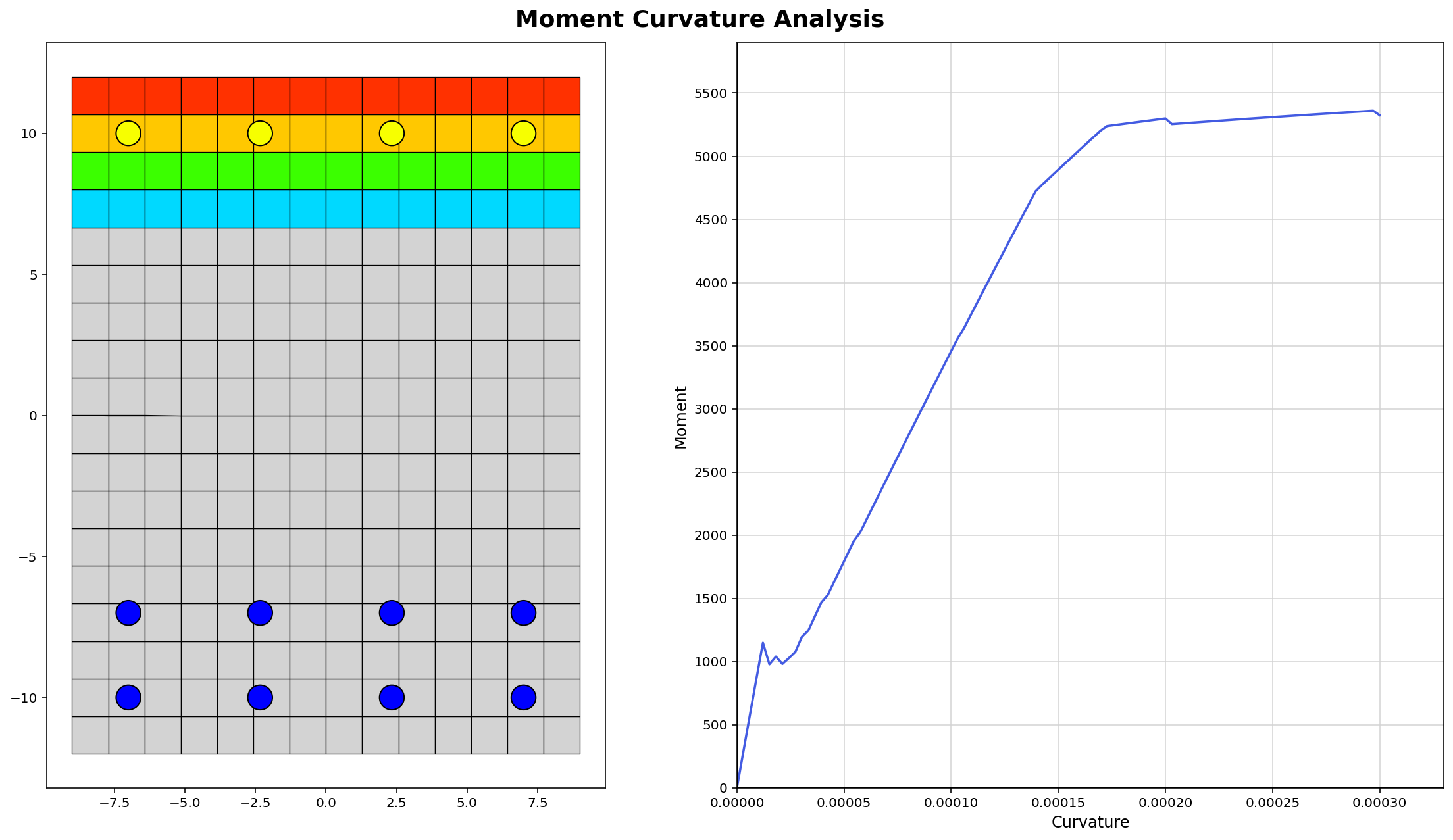Click the rightmost yellow rebar circle
The image size is (1453, 840).
[x=523, y=134]
